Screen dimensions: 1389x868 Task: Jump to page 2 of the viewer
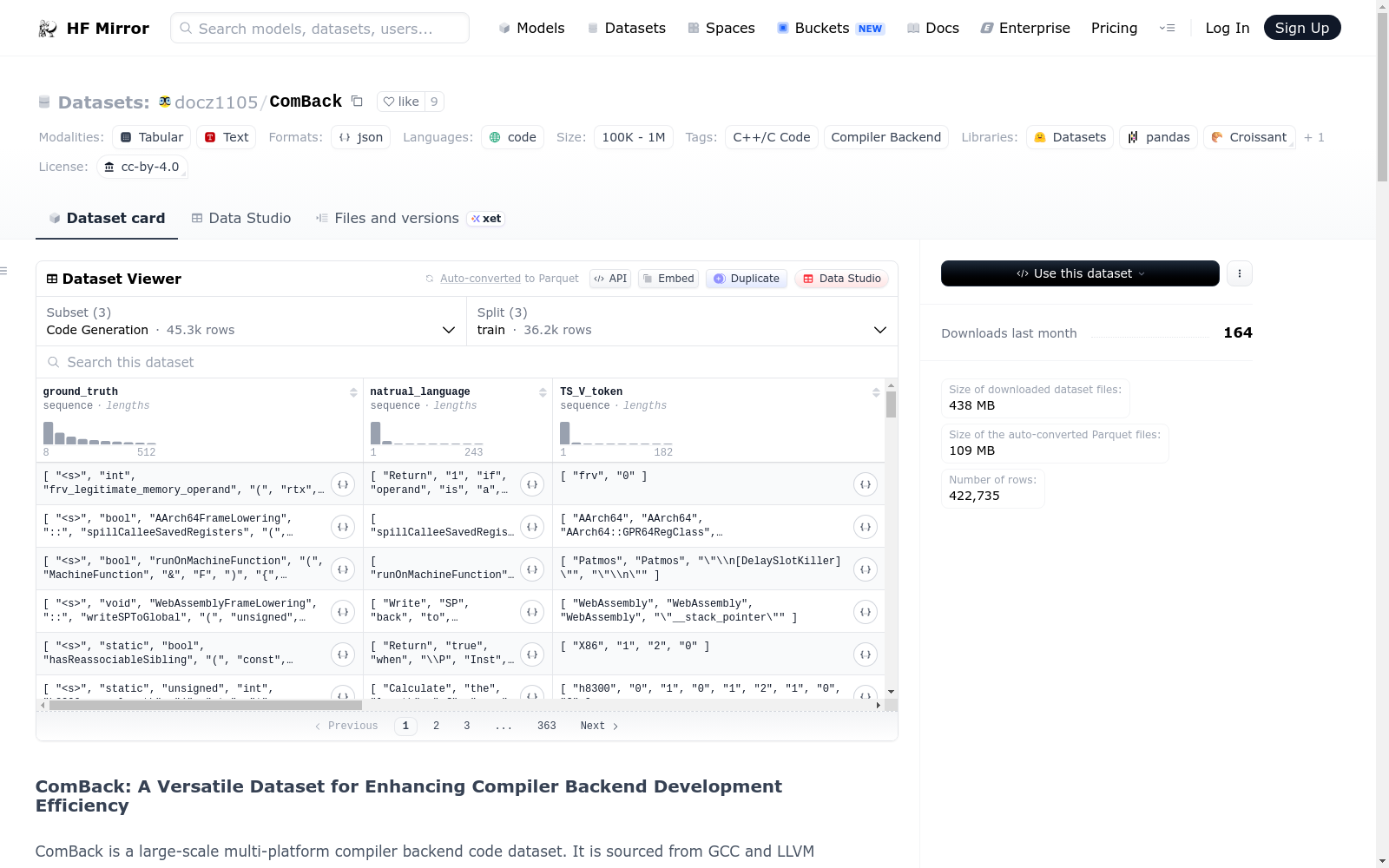point(436,726)
